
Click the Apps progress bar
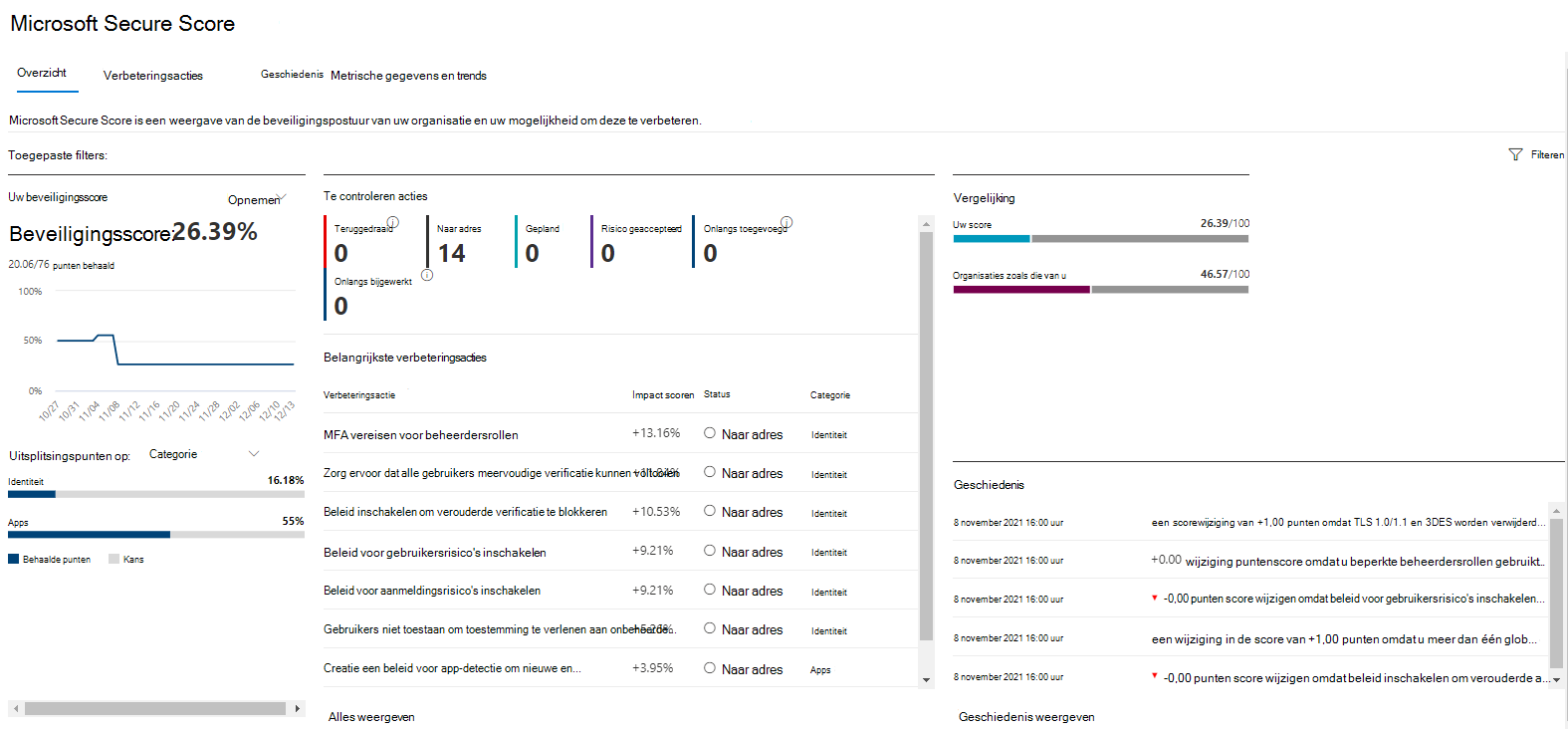(x=156, y=535)
